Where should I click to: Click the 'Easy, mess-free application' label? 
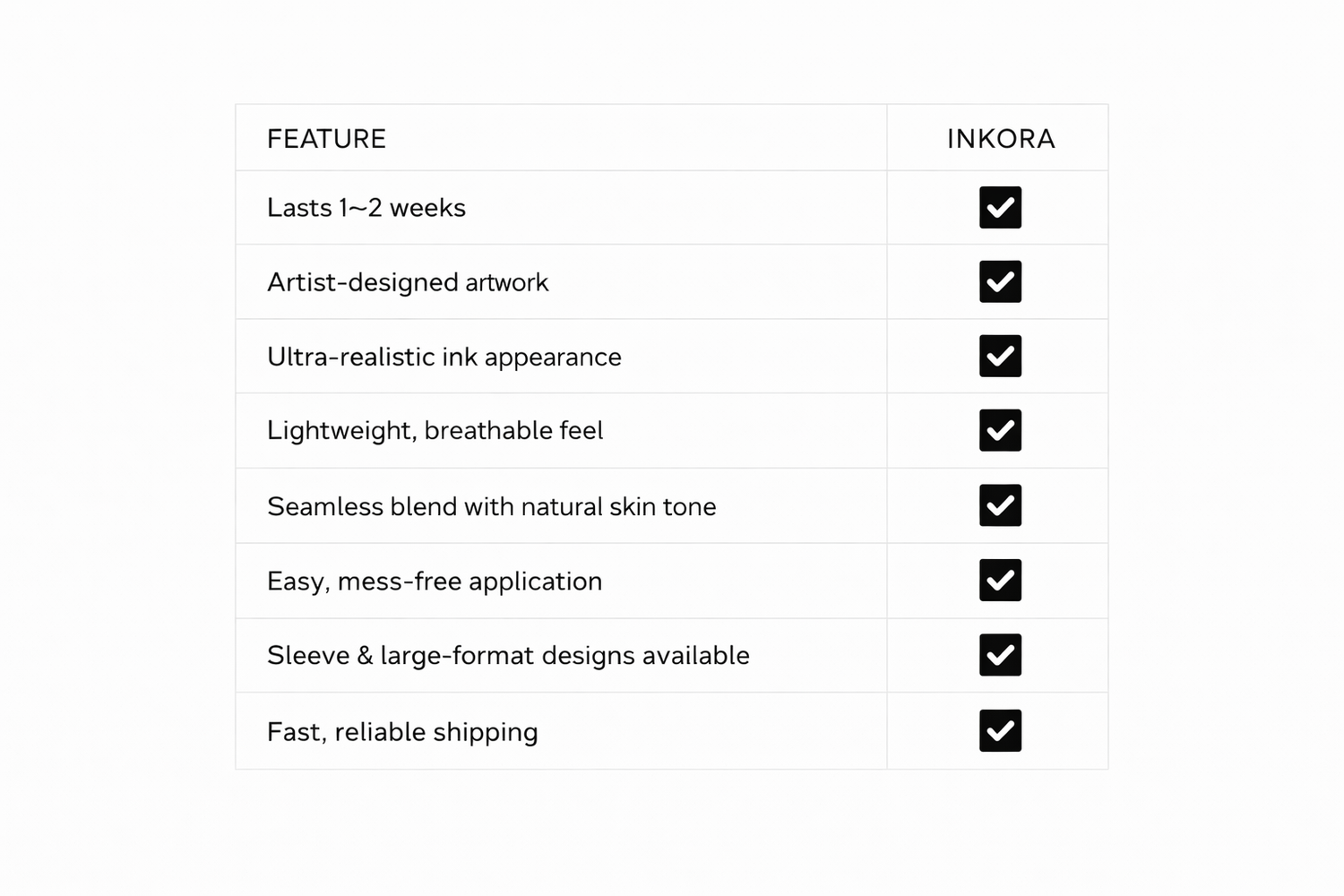pos(434,582)
